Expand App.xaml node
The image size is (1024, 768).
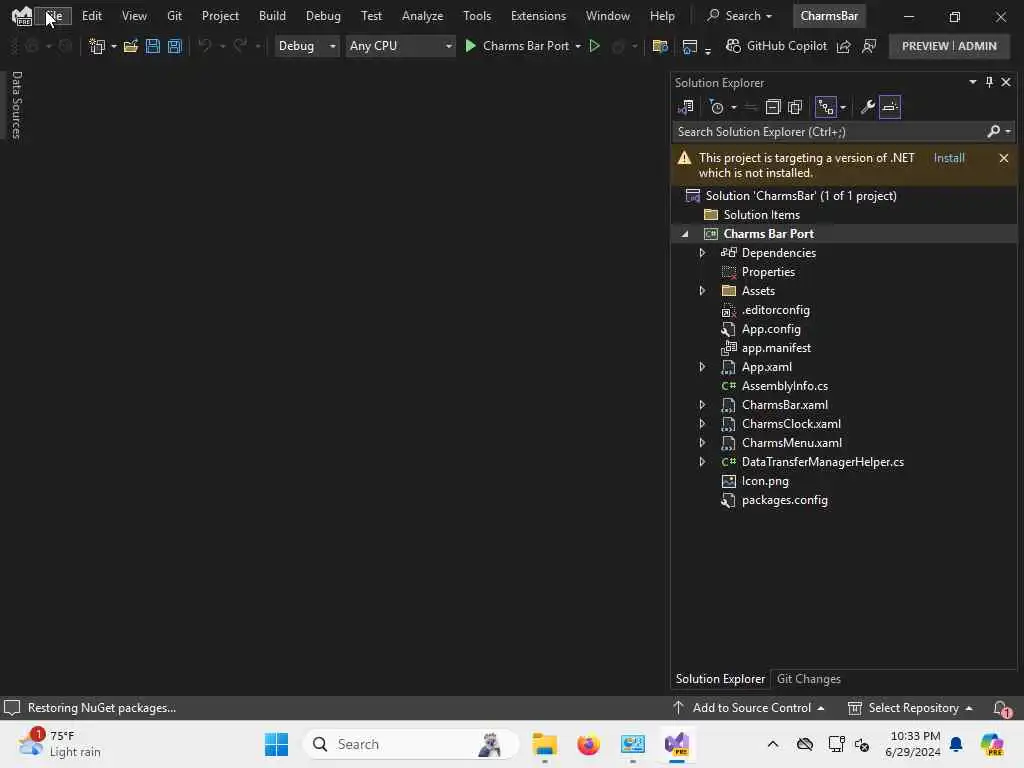[x=702, y=367]
